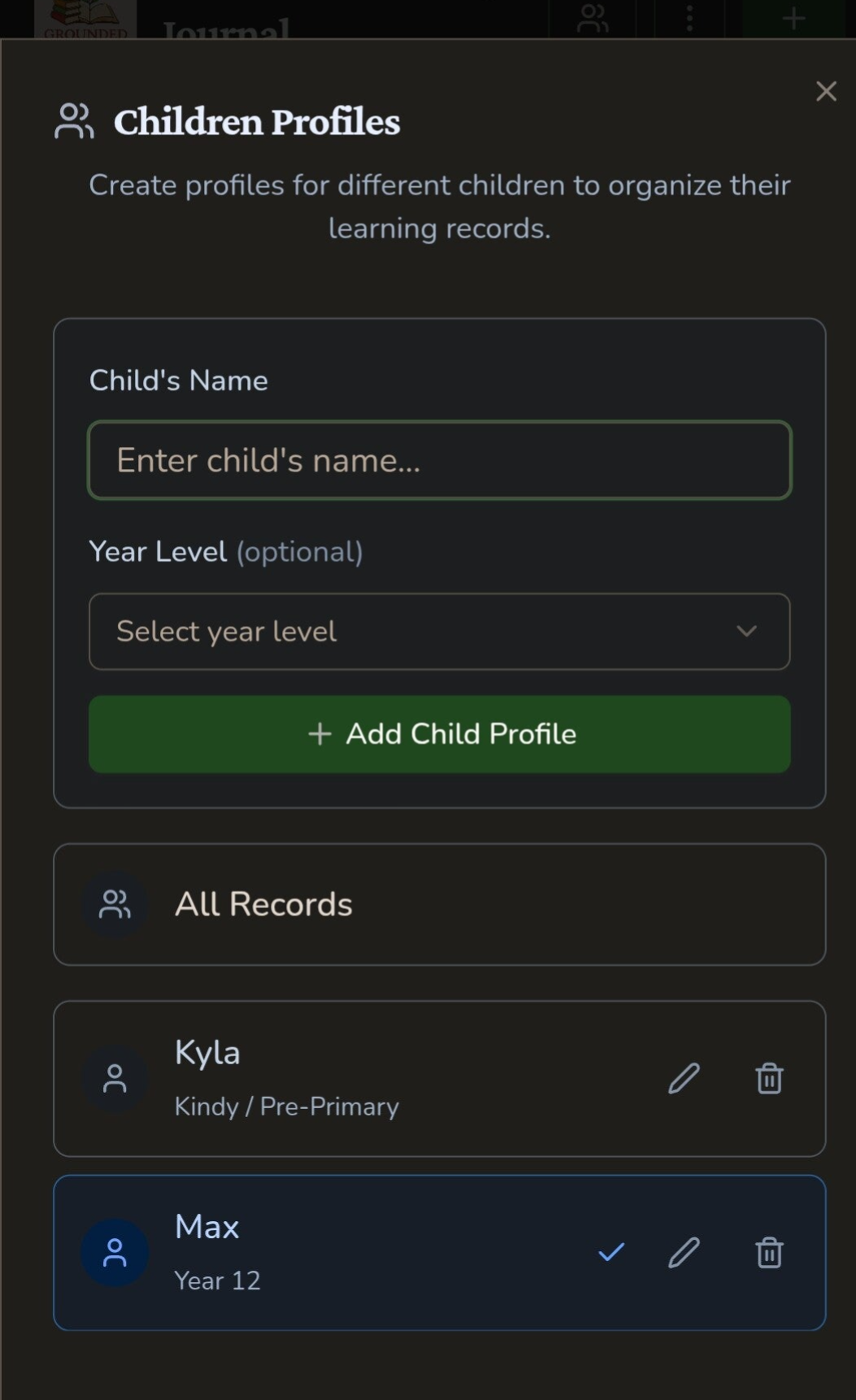Open three-dot menu in top bar
Viewport: 856px width, 1400px height.
click(689, 18)
